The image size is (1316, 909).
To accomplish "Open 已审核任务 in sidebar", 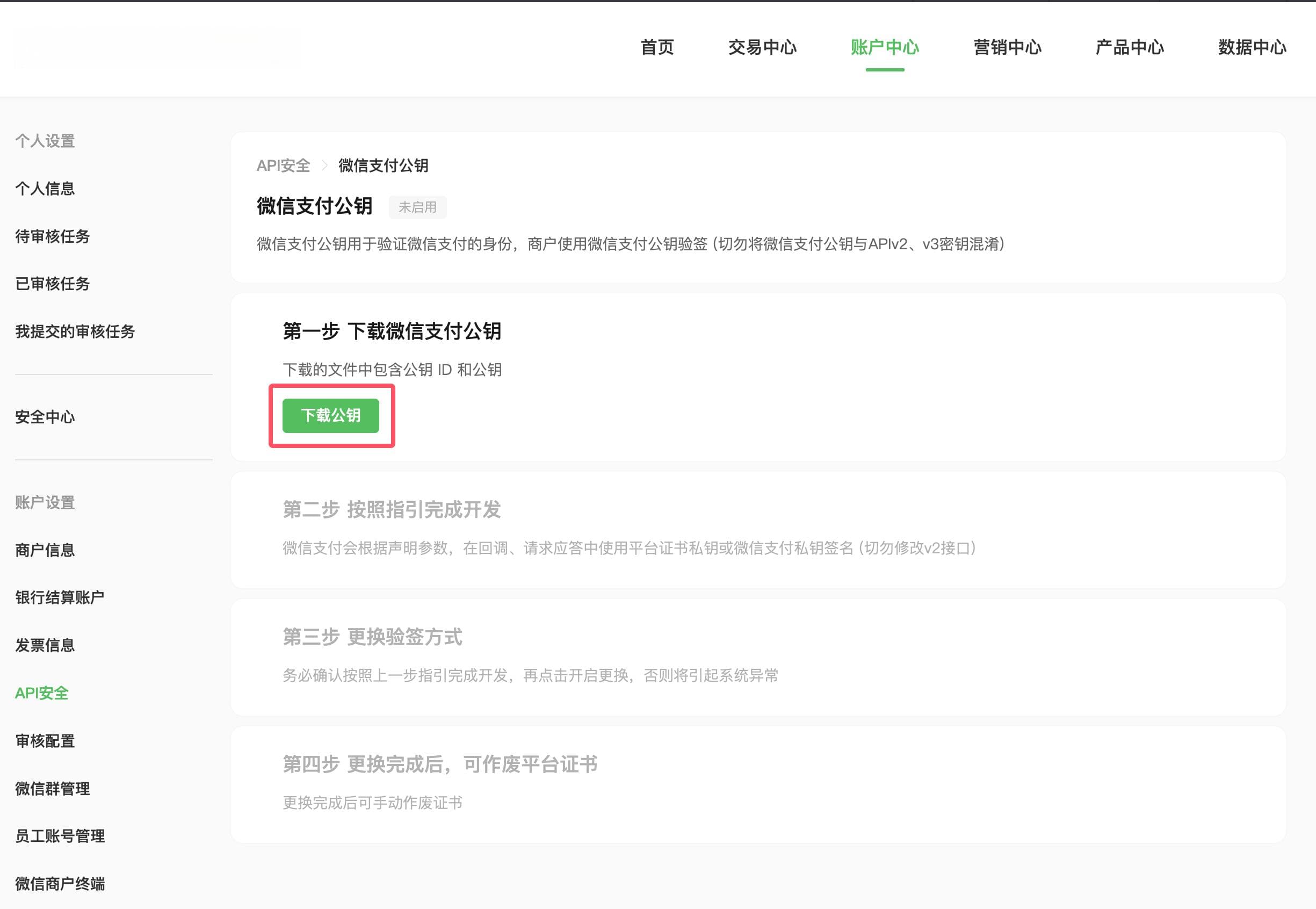I will tap(53, 284).
